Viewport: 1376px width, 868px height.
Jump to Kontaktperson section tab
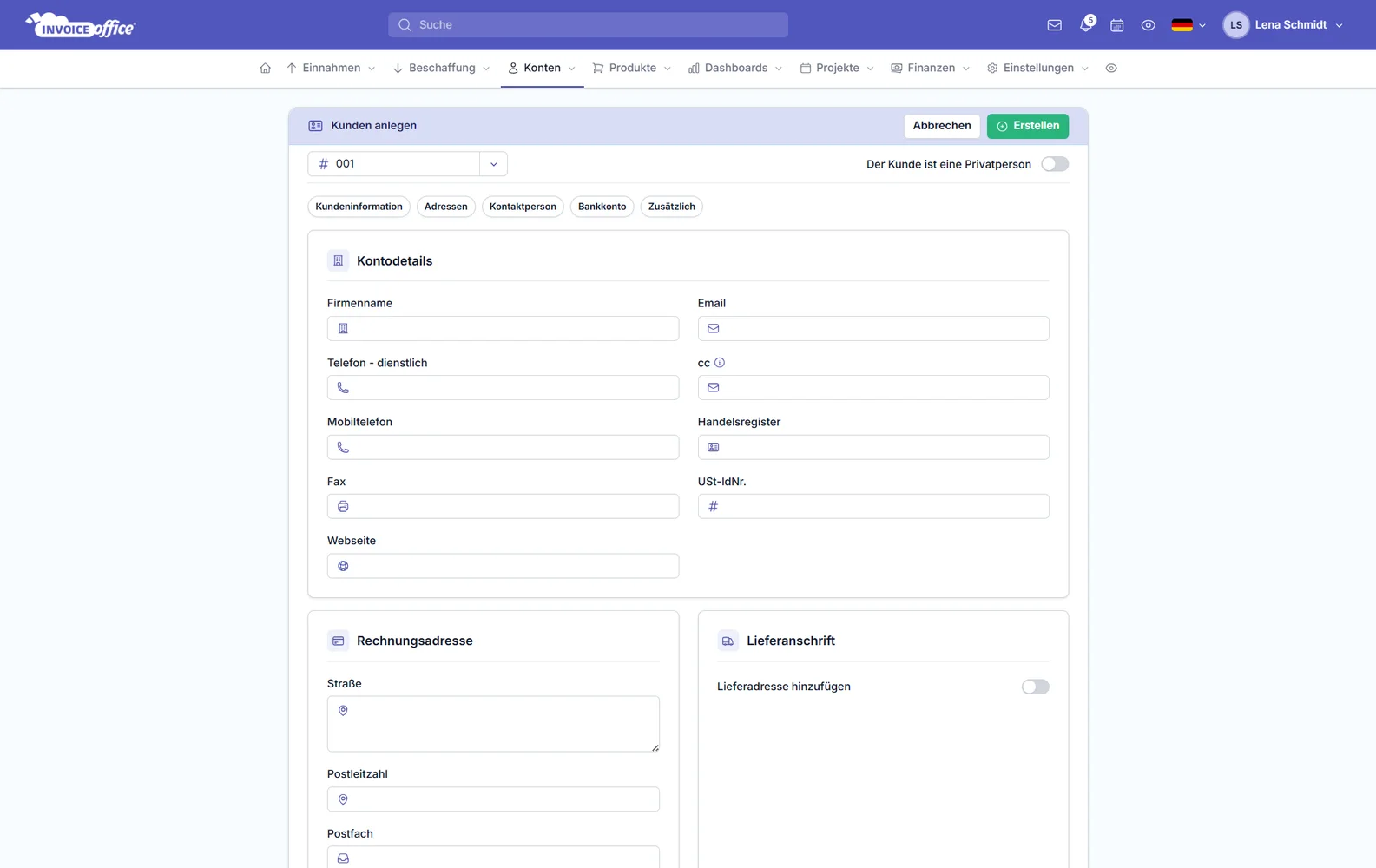[x=523, y=207]
